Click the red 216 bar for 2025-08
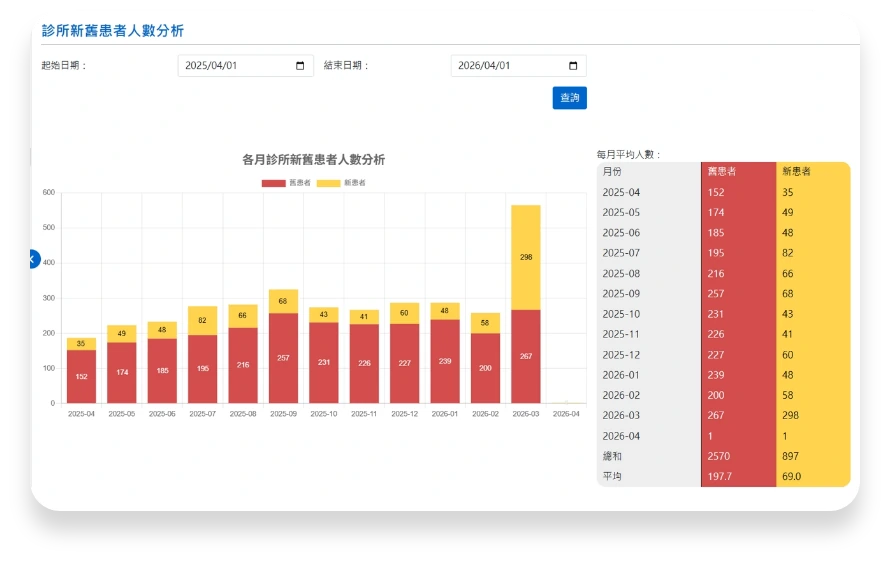 pyautogui.click(x=243, y=365)
